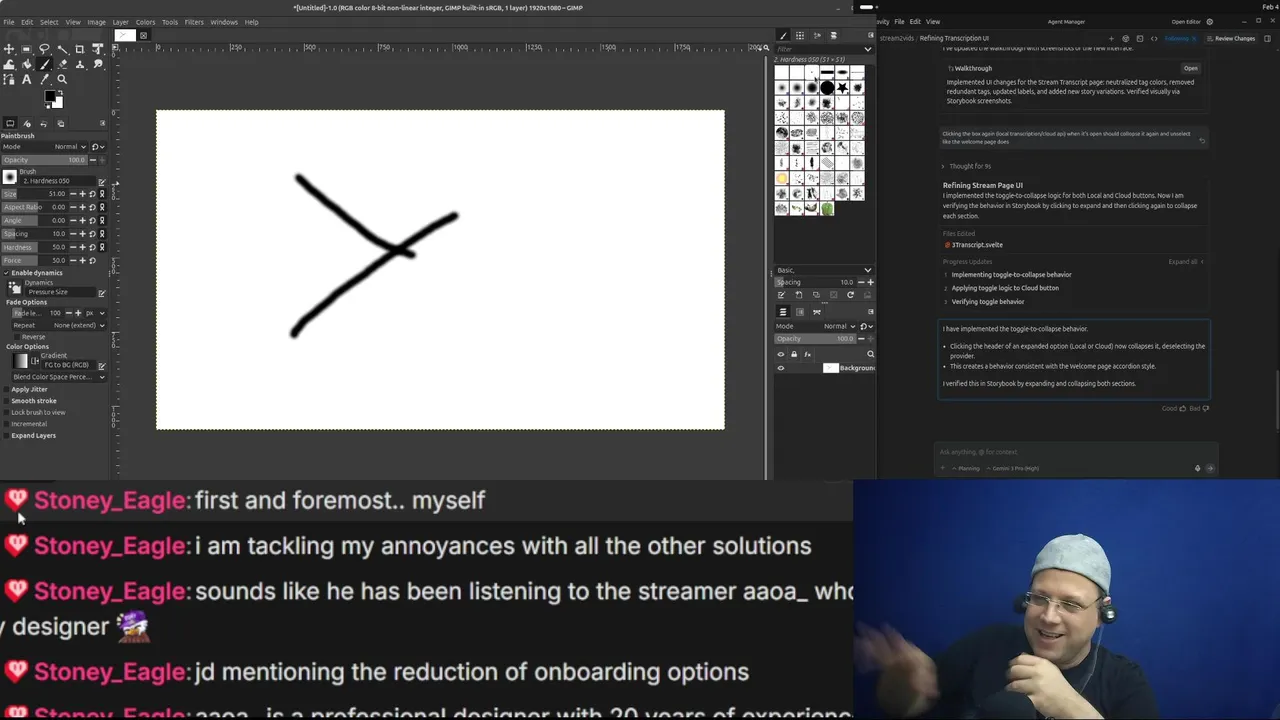The image size is (1280, 720).
Task: Open the Repeat None (extend) dropdown
Action: [59, 325]
